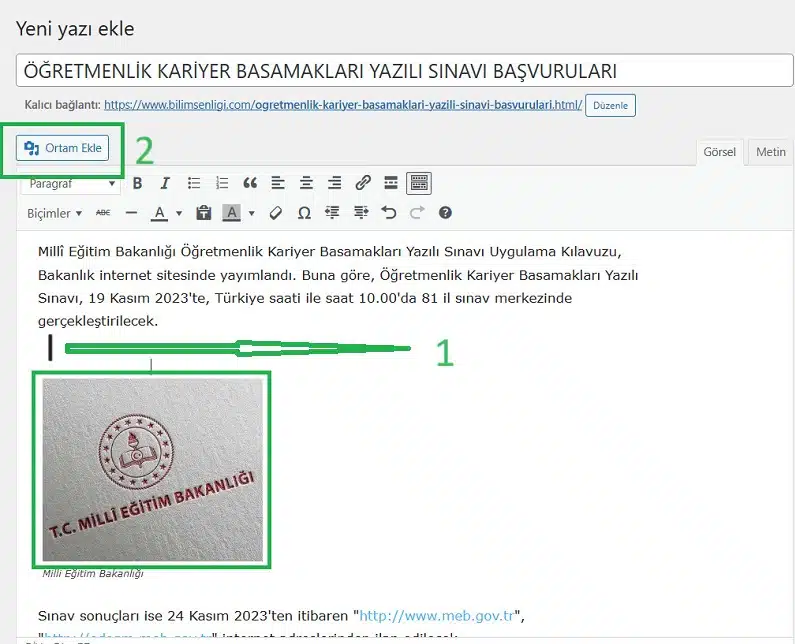Apply italic formatting
The height and width of the screenshot is (644, 795).
[x=165, y=183]
